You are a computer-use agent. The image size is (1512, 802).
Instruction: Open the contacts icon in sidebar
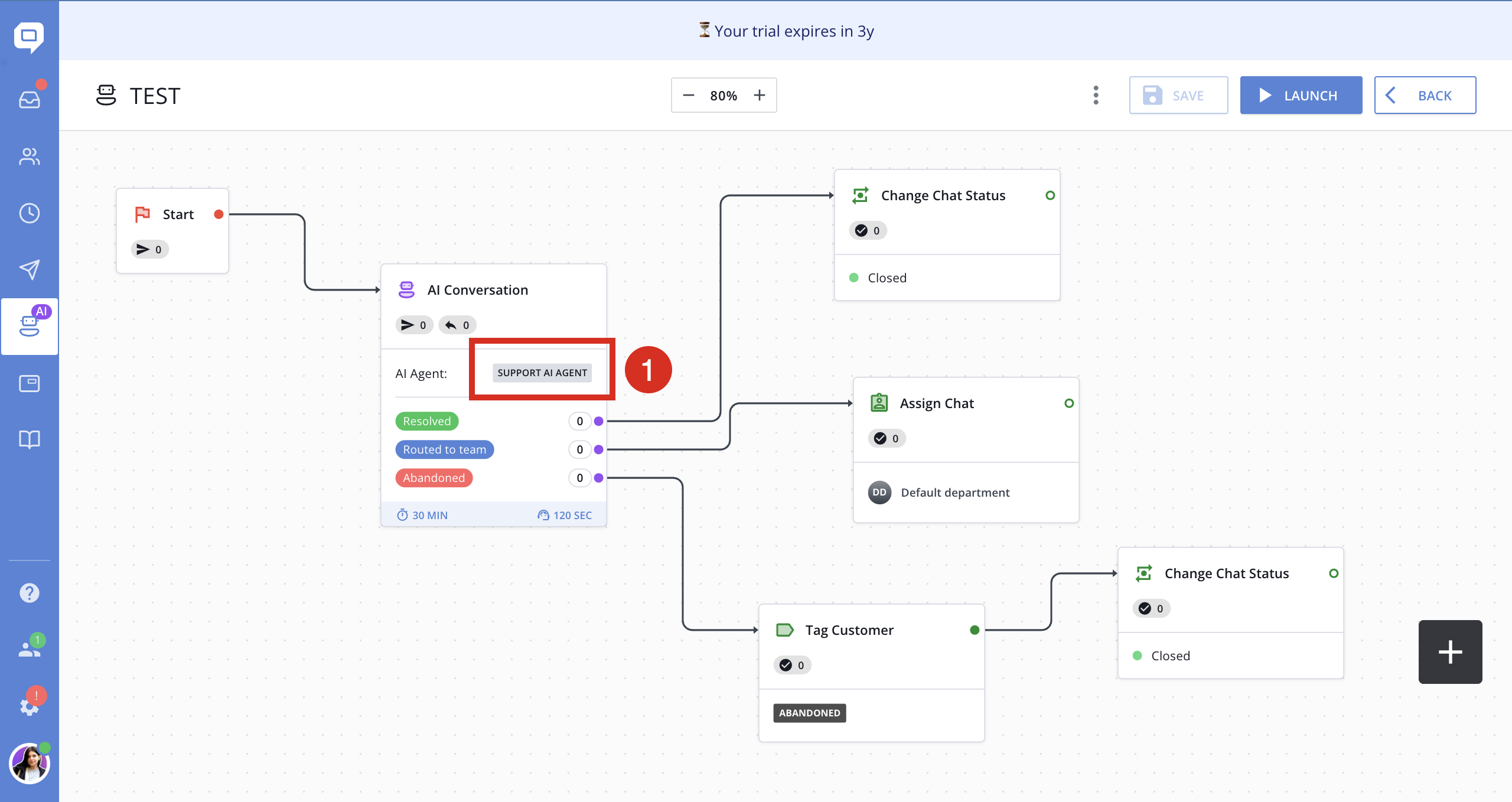[30, 157]
